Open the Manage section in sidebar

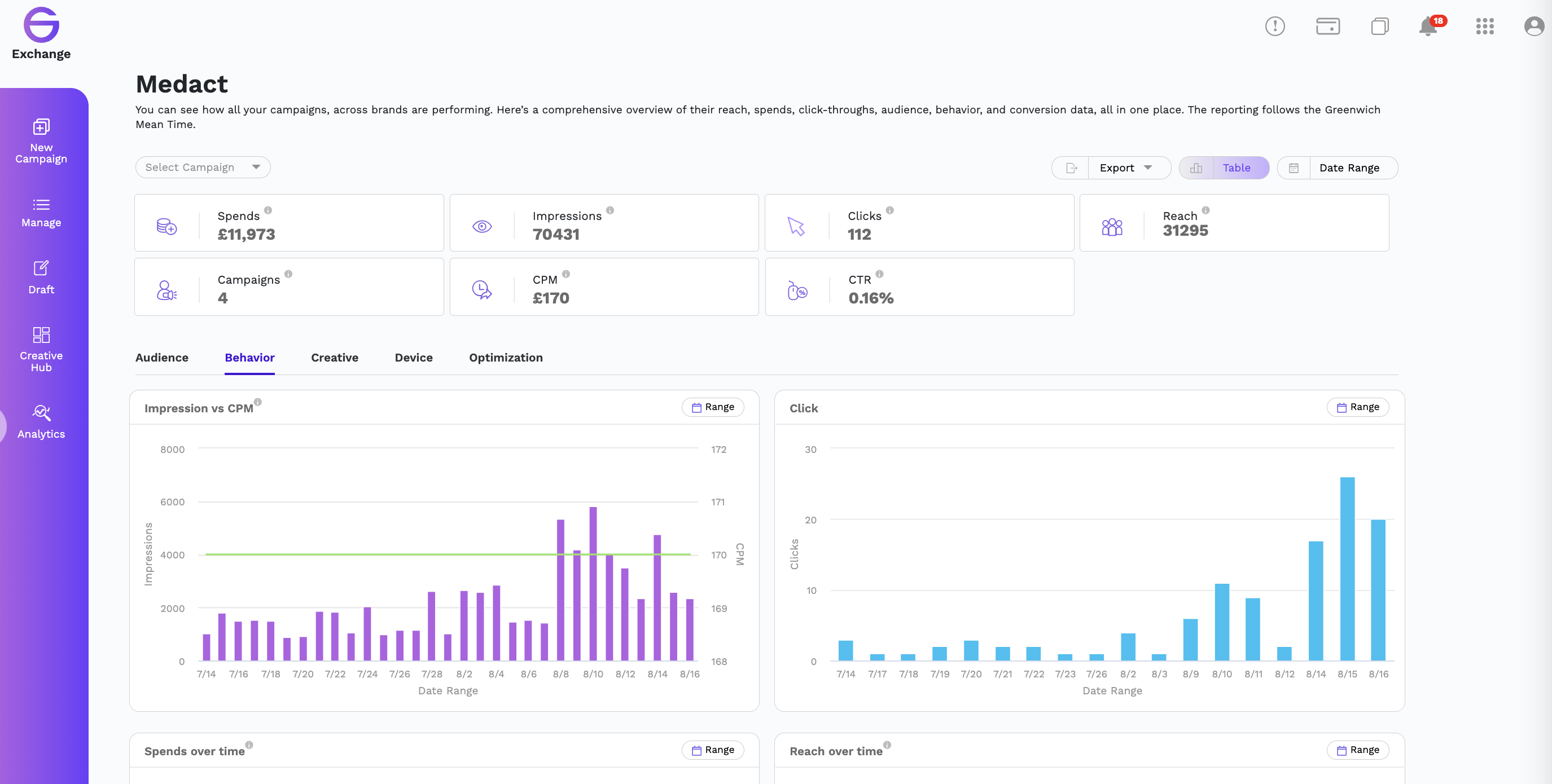coord(41,213)
